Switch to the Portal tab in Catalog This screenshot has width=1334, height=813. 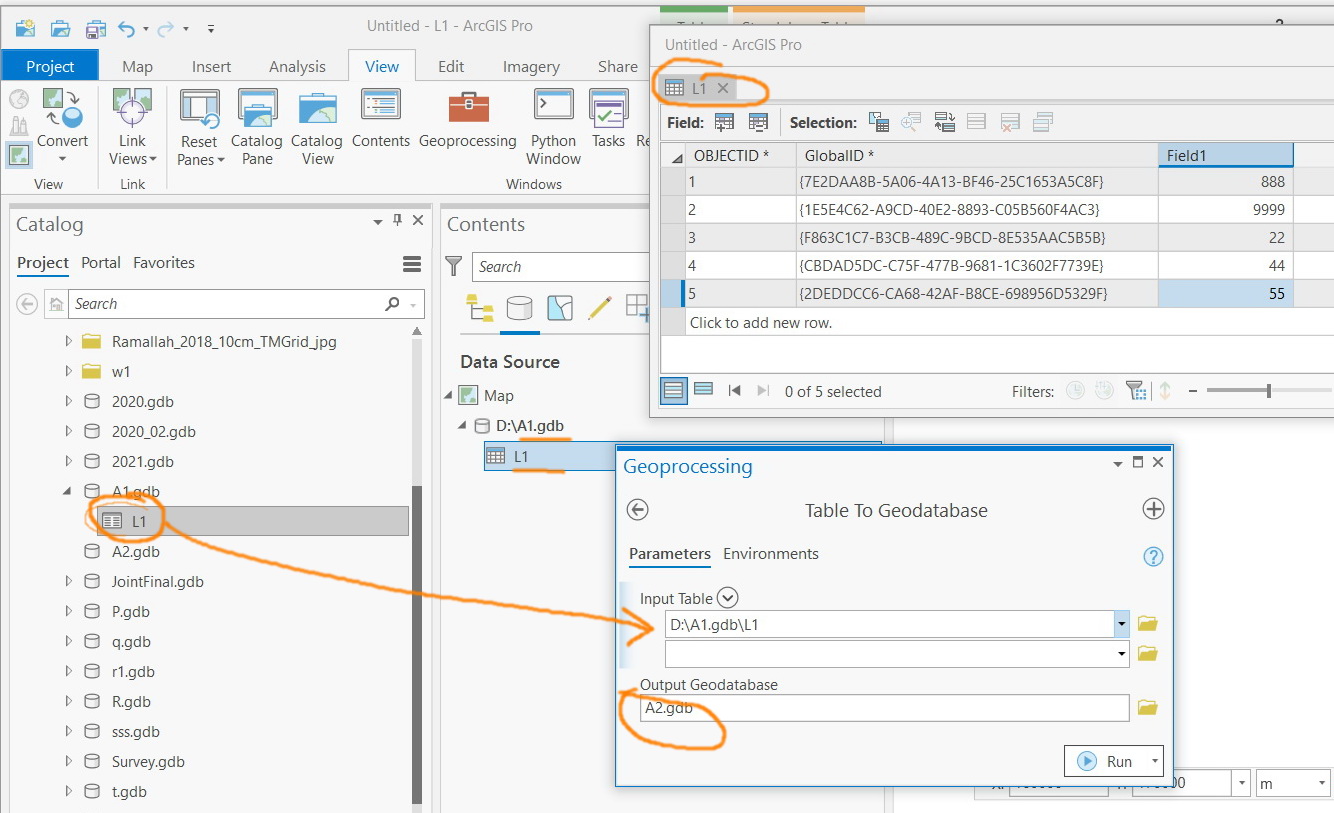tap(101, 263)
